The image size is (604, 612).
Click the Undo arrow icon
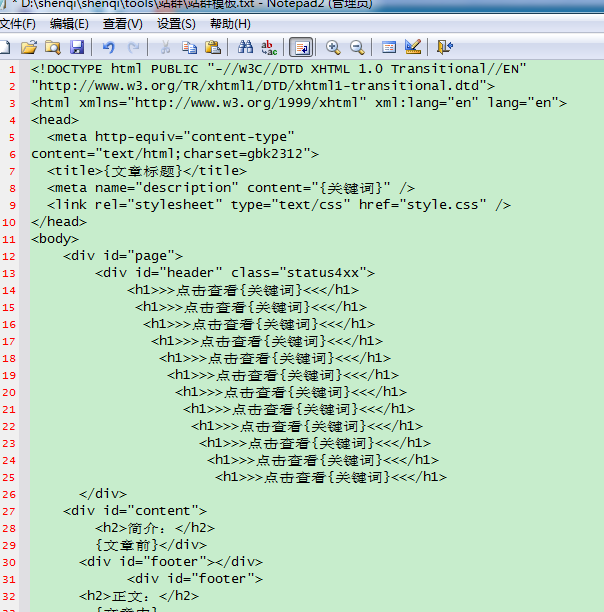click(109, 47)
